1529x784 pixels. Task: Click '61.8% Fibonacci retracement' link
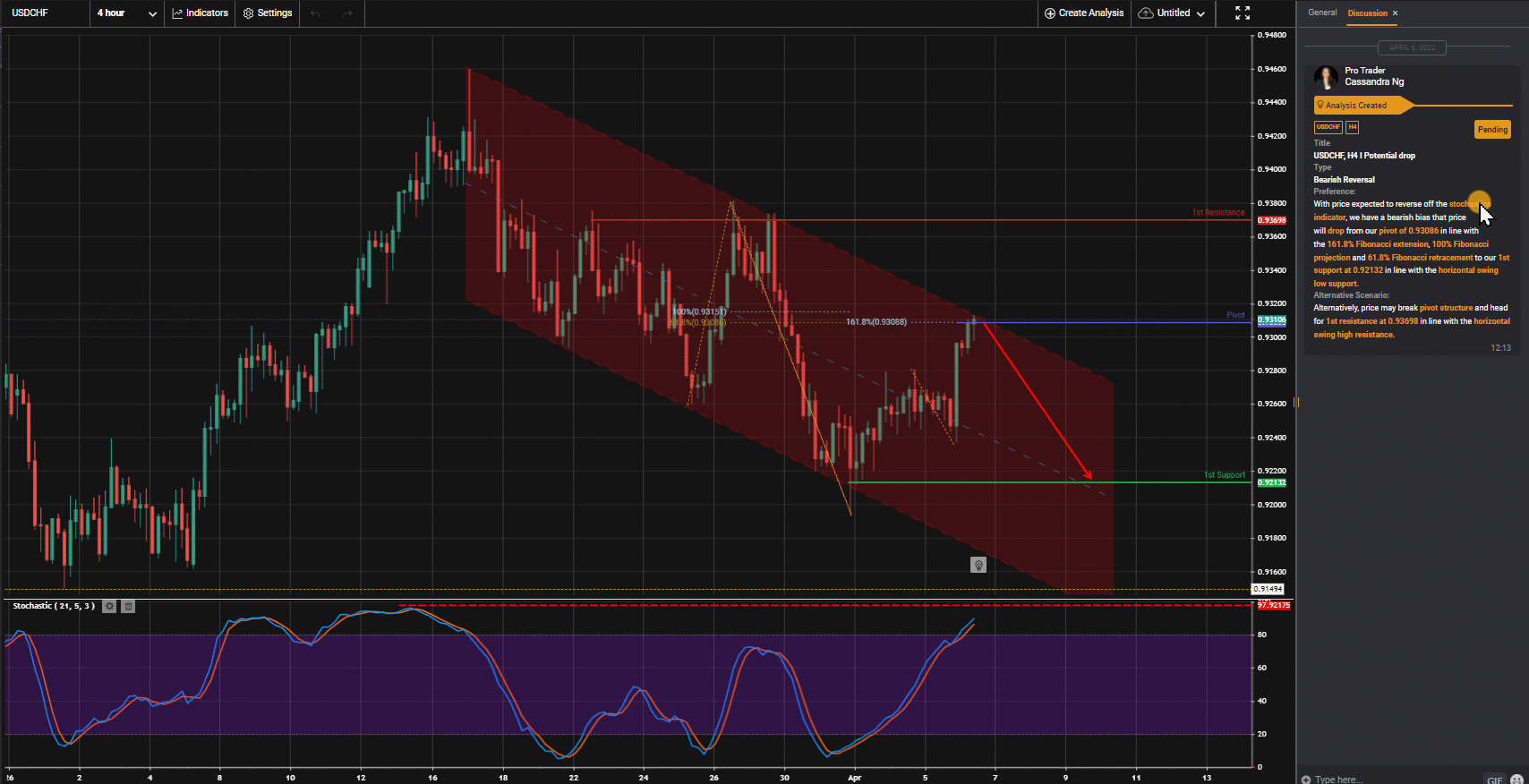coord(1420,258)
